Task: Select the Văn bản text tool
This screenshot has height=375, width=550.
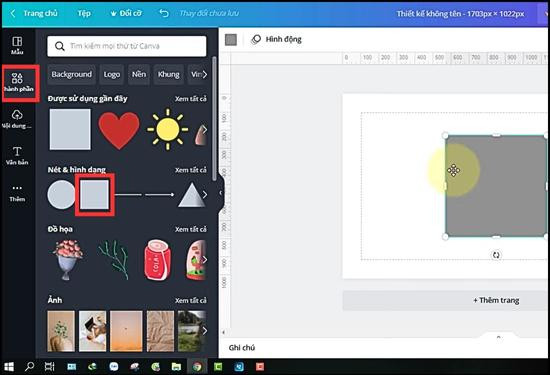Action: tap(17, 156)
